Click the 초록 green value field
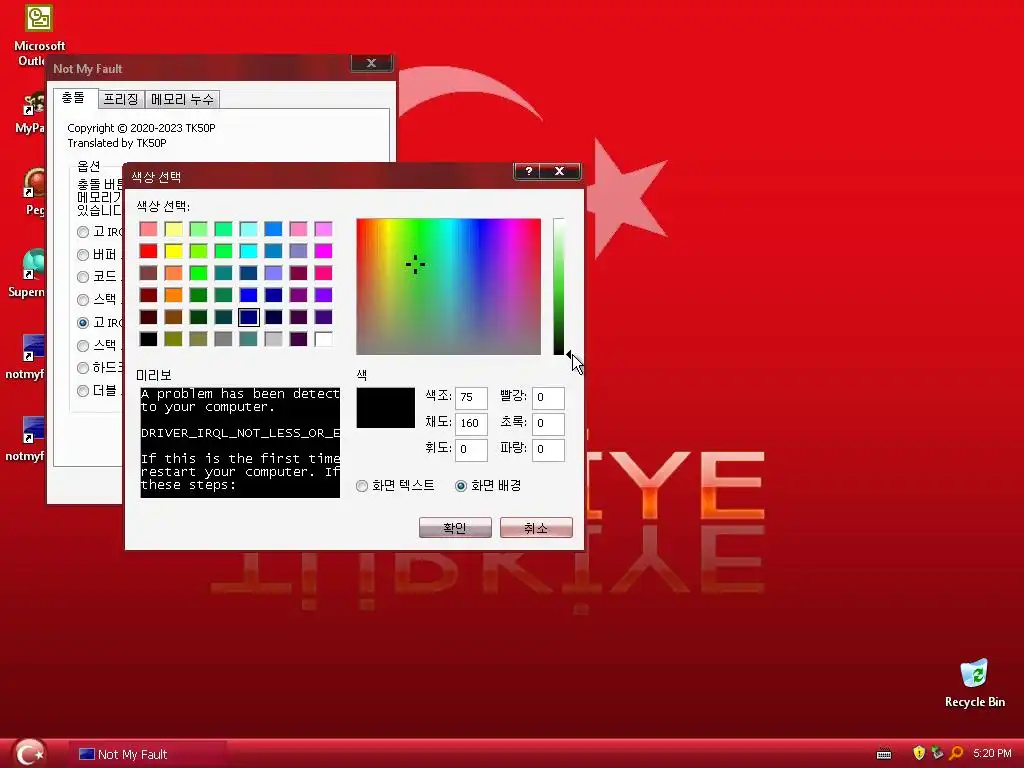This screenshot has height=768, width=1024. tap(548, 423)
